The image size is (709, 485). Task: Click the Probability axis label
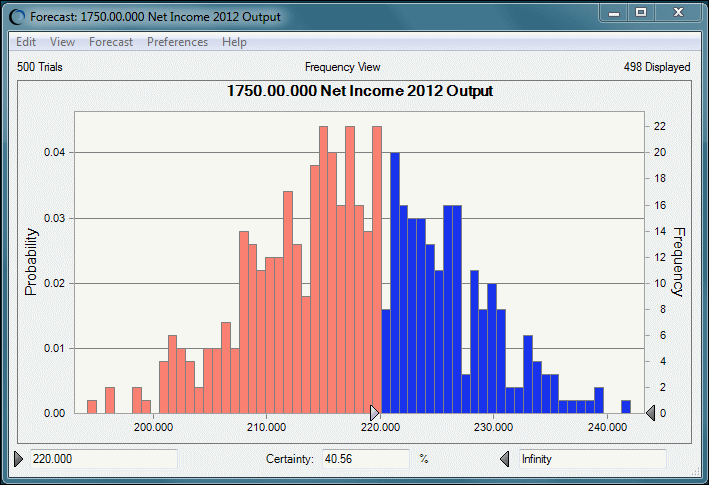(x=31, y=262)
